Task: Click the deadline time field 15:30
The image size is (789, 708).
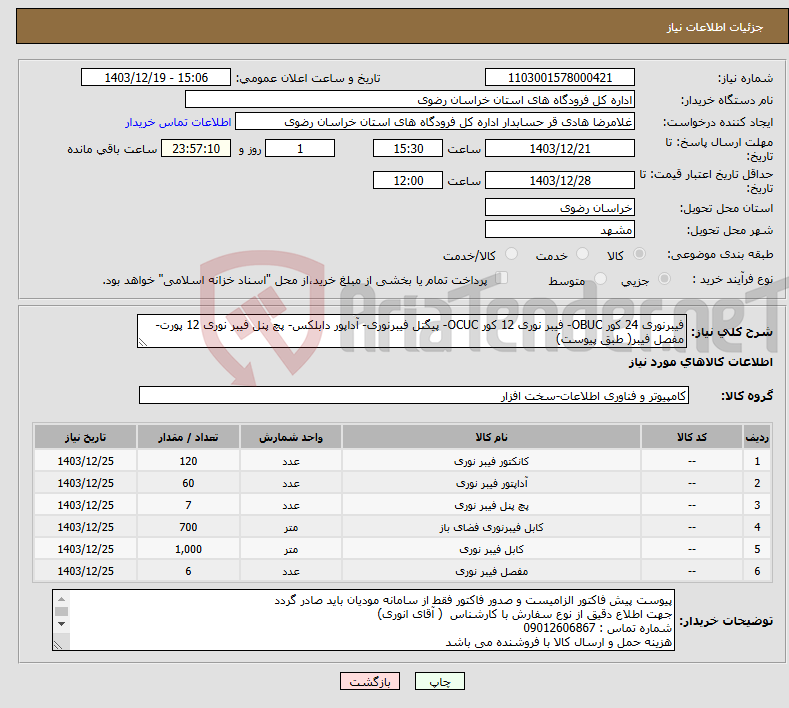Action: click(x=408, y=148)
